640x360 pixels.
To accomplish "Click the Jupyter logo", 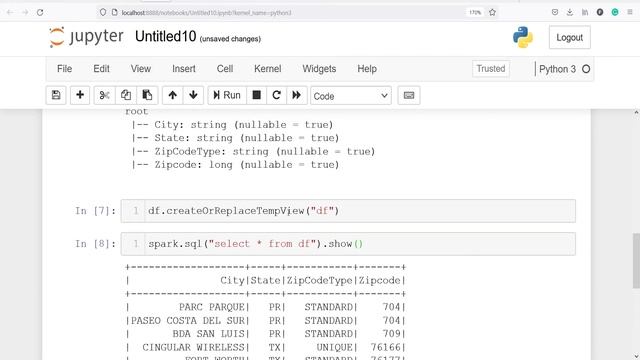I will coord(86,37).
